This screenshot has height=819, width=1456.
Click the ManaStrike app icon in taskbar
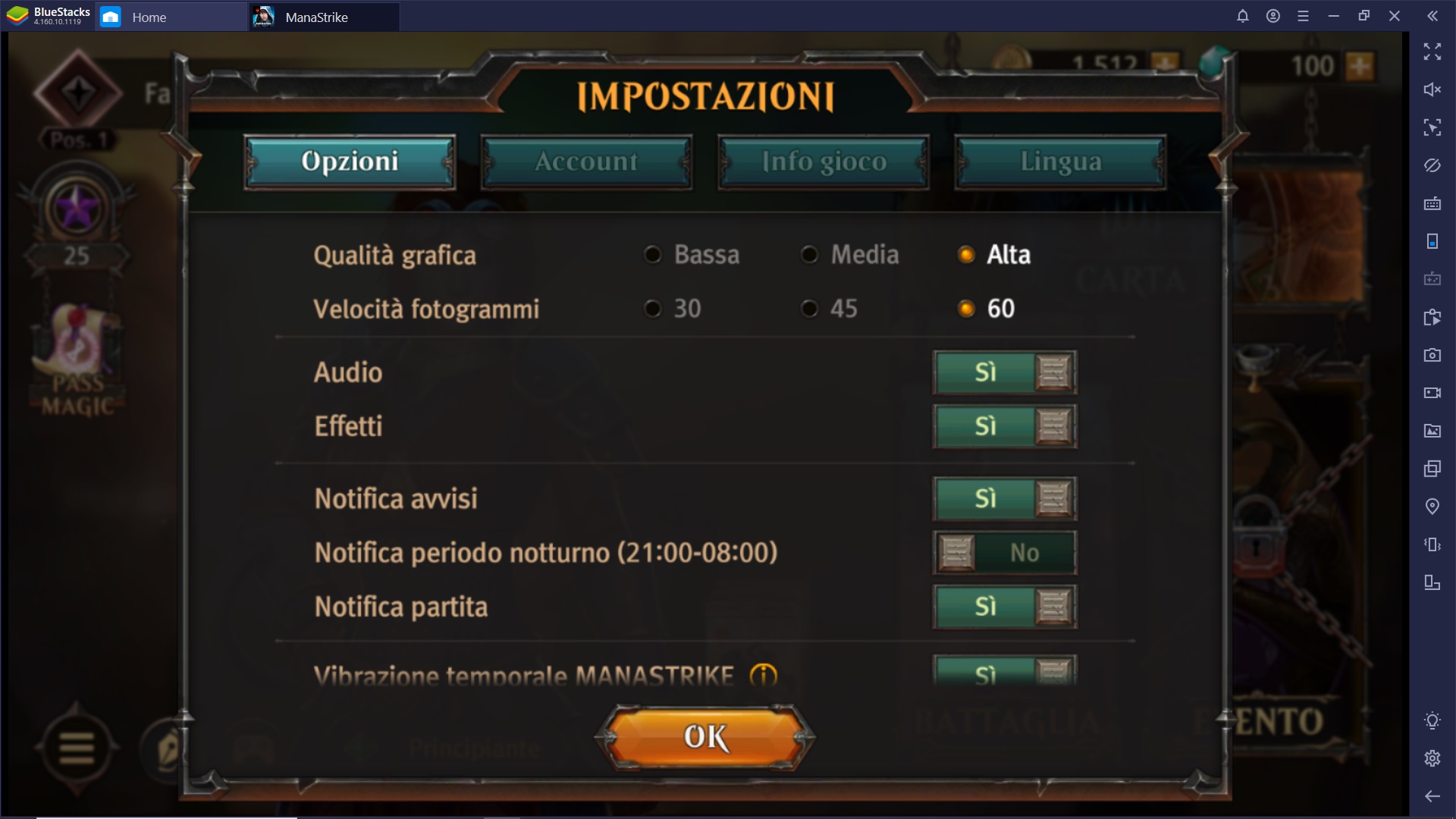[262, 17]
